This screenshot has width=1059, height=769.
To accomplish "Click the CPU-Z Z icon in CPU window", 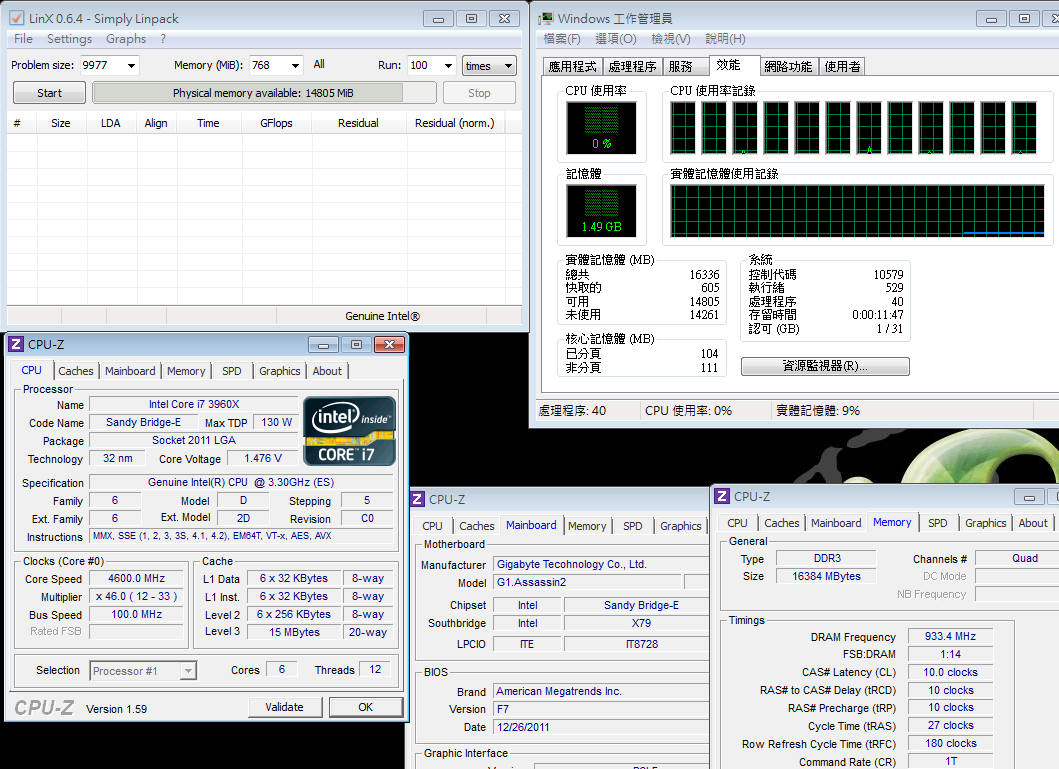I will coord(16,344).
